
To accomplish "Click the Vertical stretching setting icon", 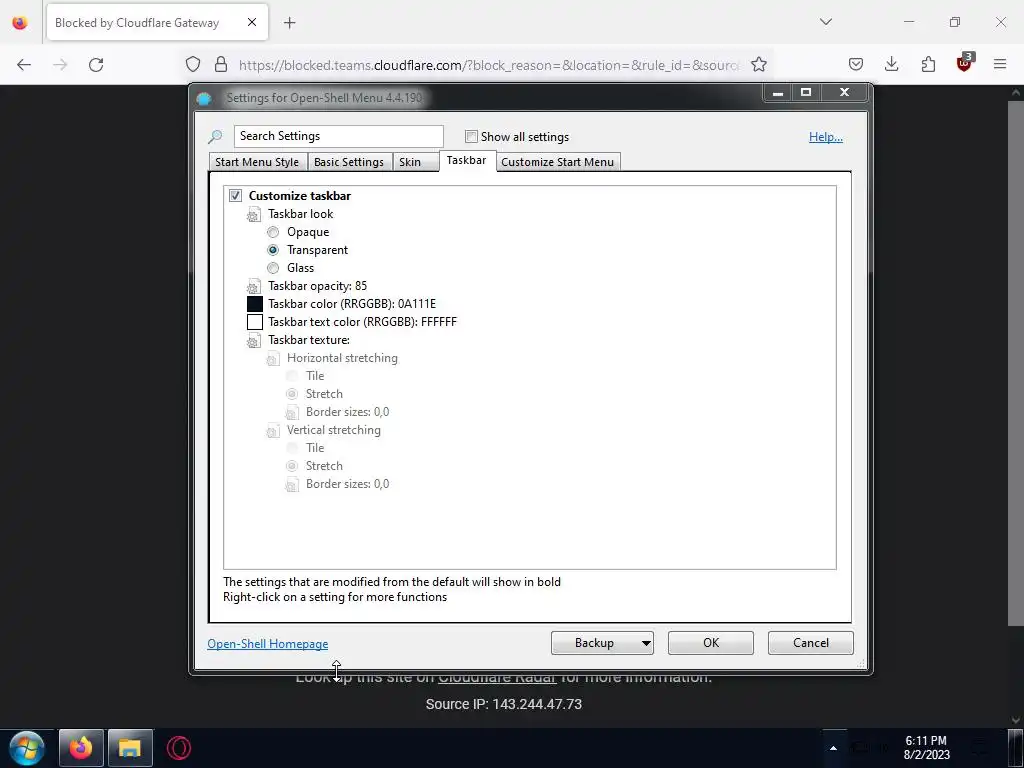I will (272, 430).
